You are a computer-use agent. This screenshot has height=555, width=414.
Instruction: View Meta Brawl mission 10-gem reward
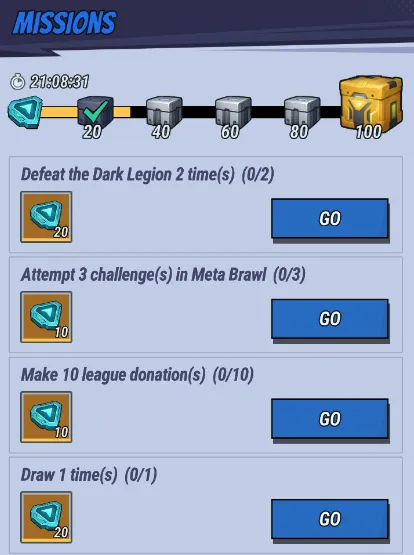tap(46, 317)
